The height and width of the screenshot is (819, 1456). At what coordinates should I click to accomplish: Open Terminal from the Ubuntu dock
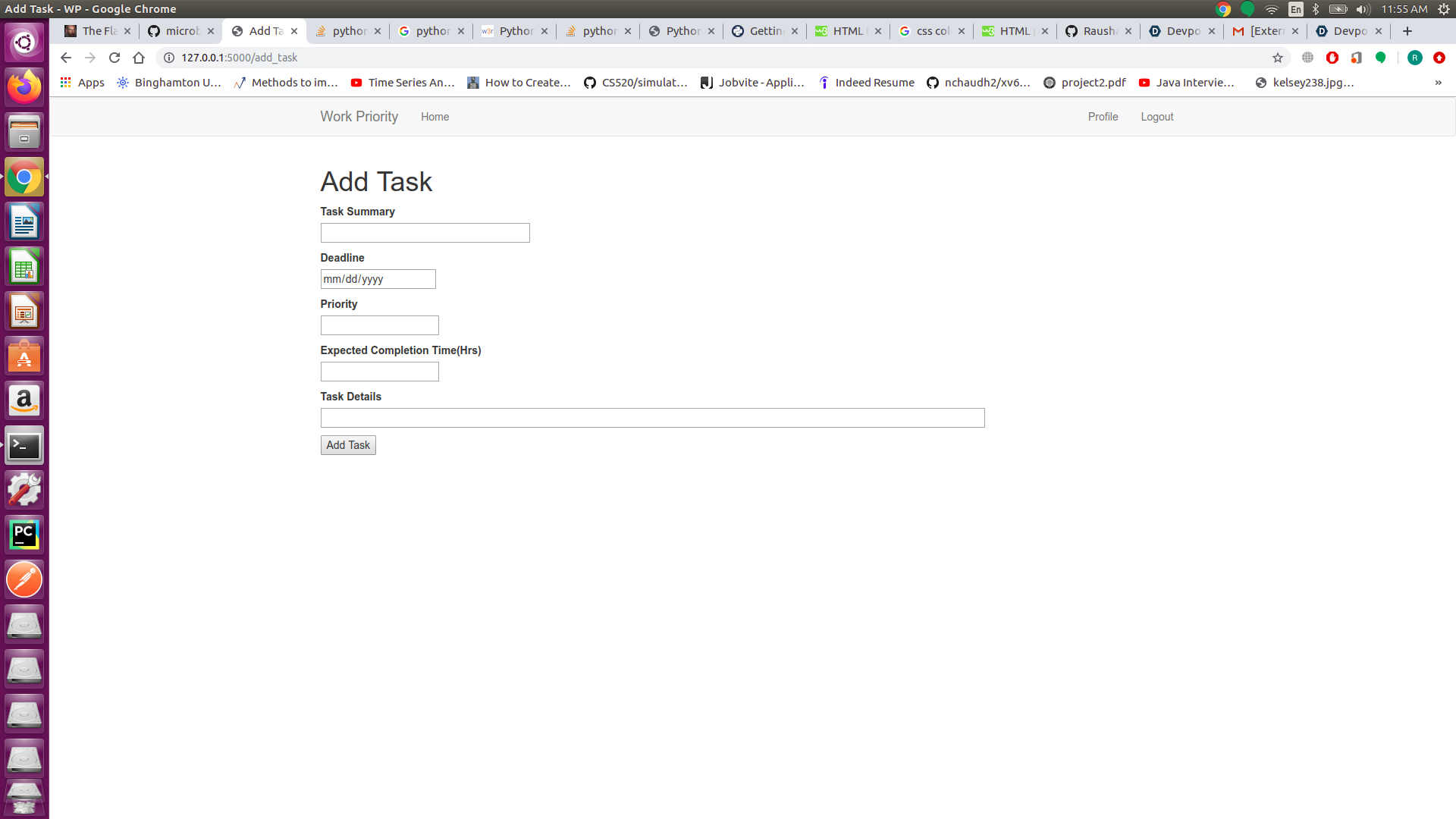[x=24, y=446]
